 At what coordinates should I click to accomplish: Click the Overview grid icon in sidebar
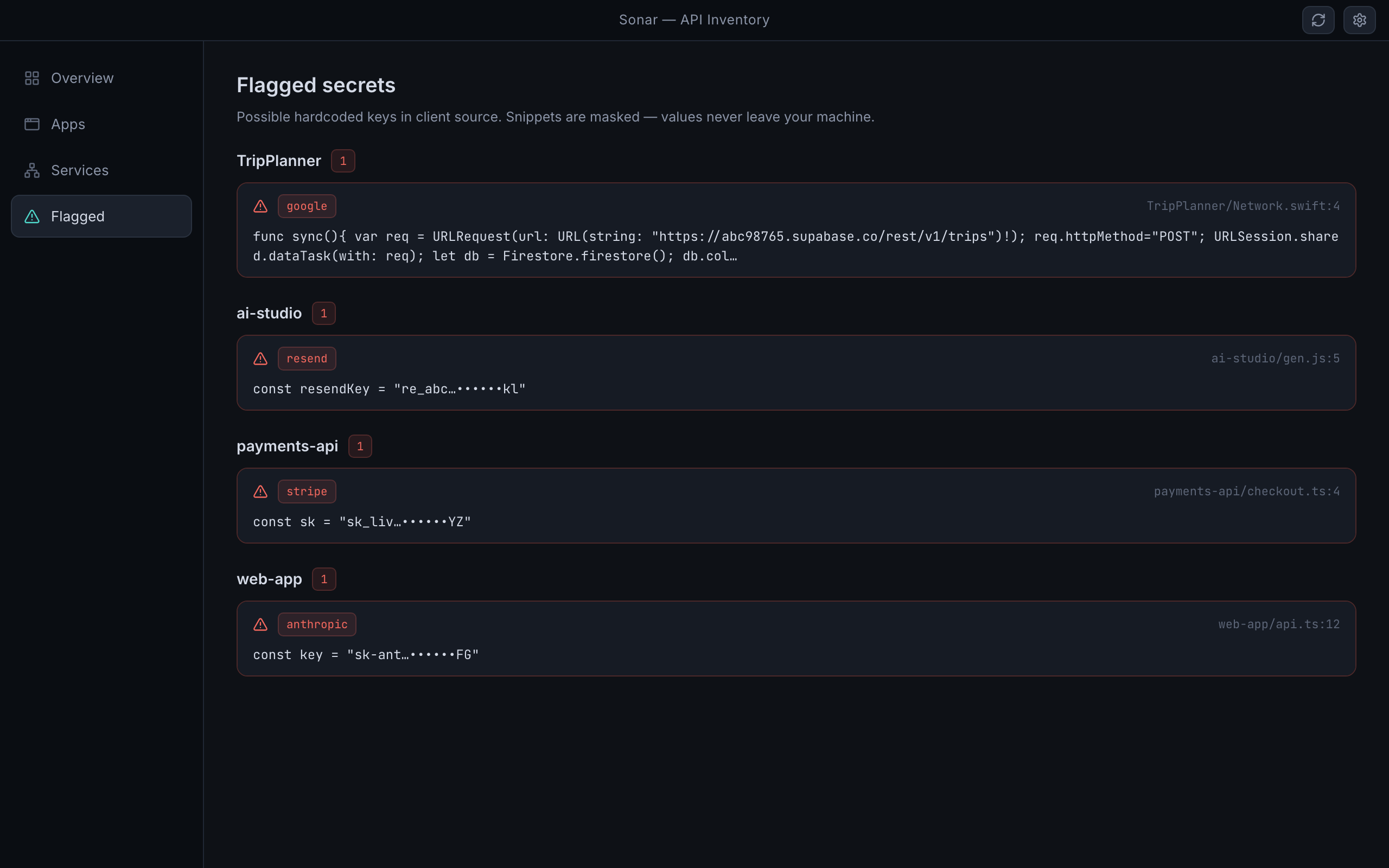(x=32, y=78)
